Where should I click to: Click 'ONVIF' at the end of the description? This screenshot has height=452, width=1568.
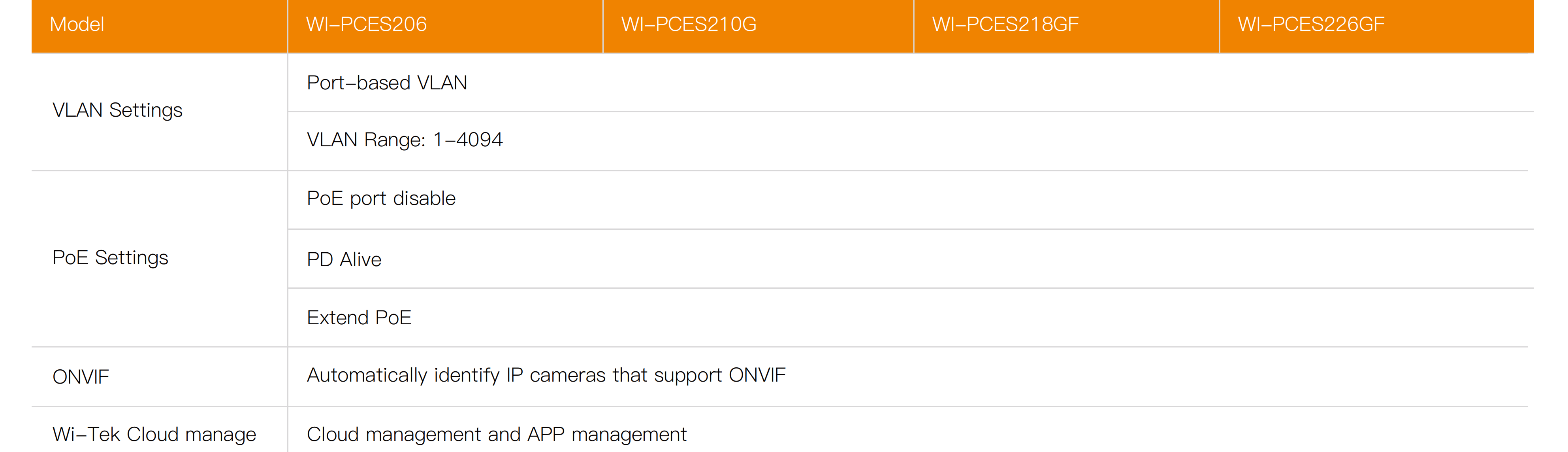(757, 375)
